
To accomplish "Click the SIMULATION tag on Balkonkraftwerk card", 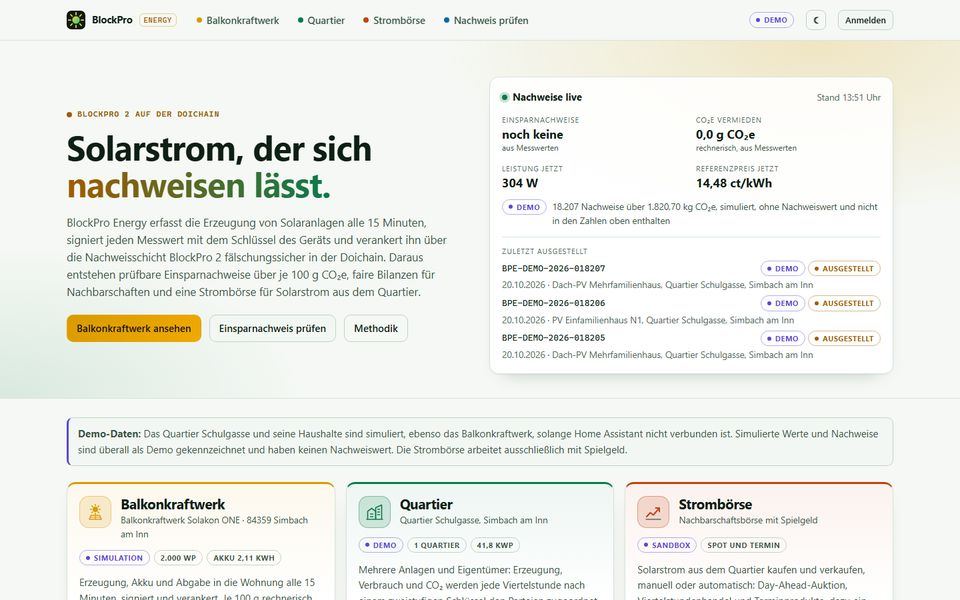I will pos(114,558).
